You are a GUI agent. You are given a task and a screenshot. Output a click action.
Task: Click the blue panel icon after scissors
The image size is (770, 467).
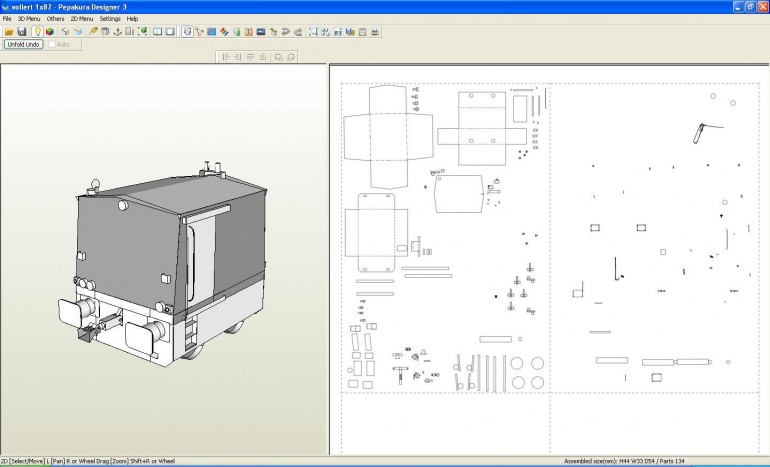tap(212, 32)
